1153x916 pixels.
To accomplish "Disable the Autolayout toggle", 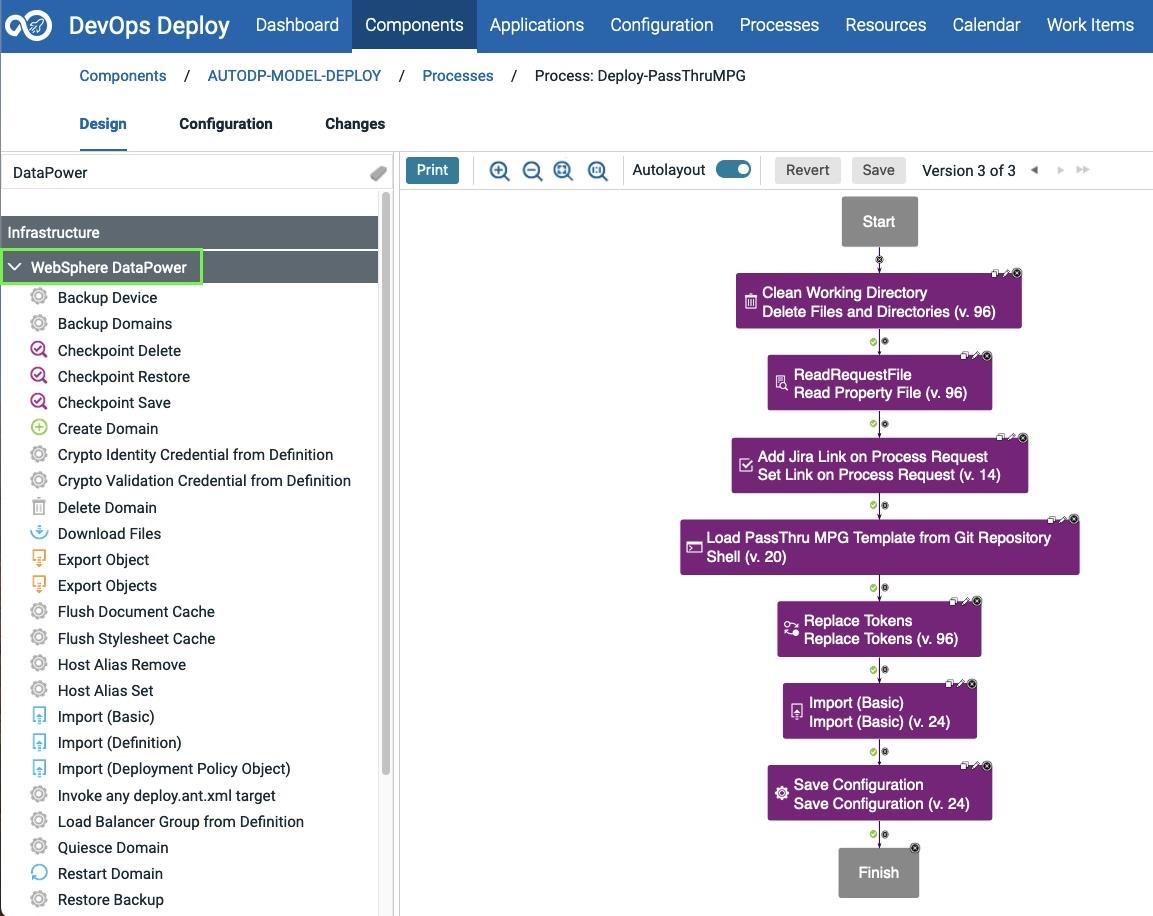I will pyautogui.click(x=733, y=170).
